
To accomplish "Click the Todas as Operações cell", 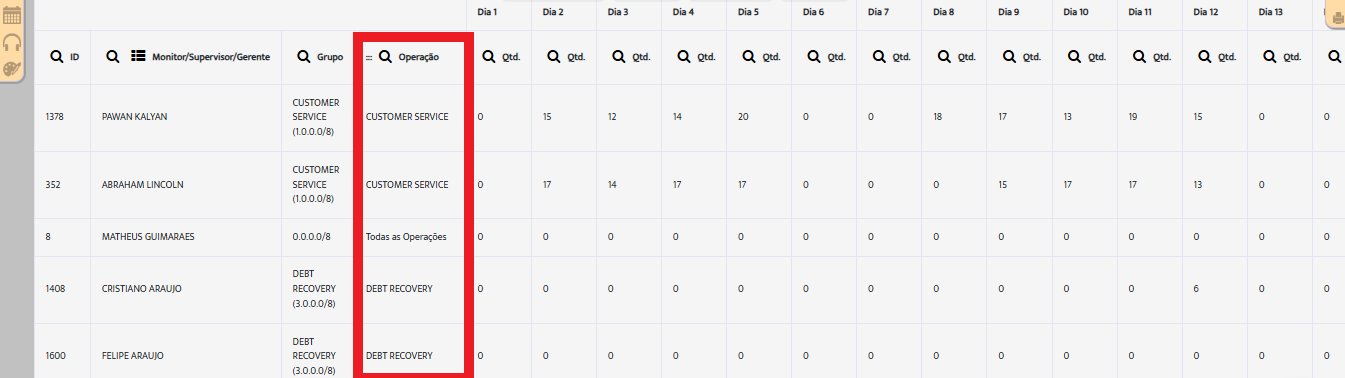I will pos(406,237).
